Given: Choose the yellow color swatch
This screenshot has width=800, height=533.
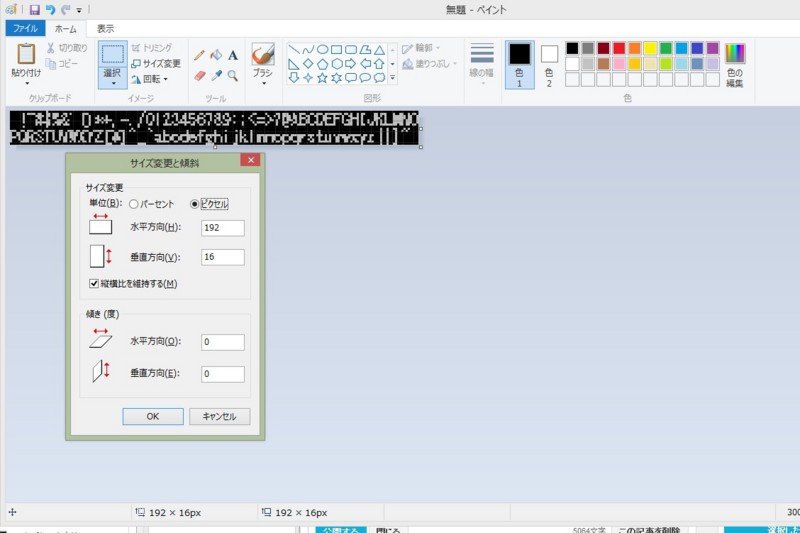Looking at the screenshot, I should pyautogui.click(x=650, y=48).
